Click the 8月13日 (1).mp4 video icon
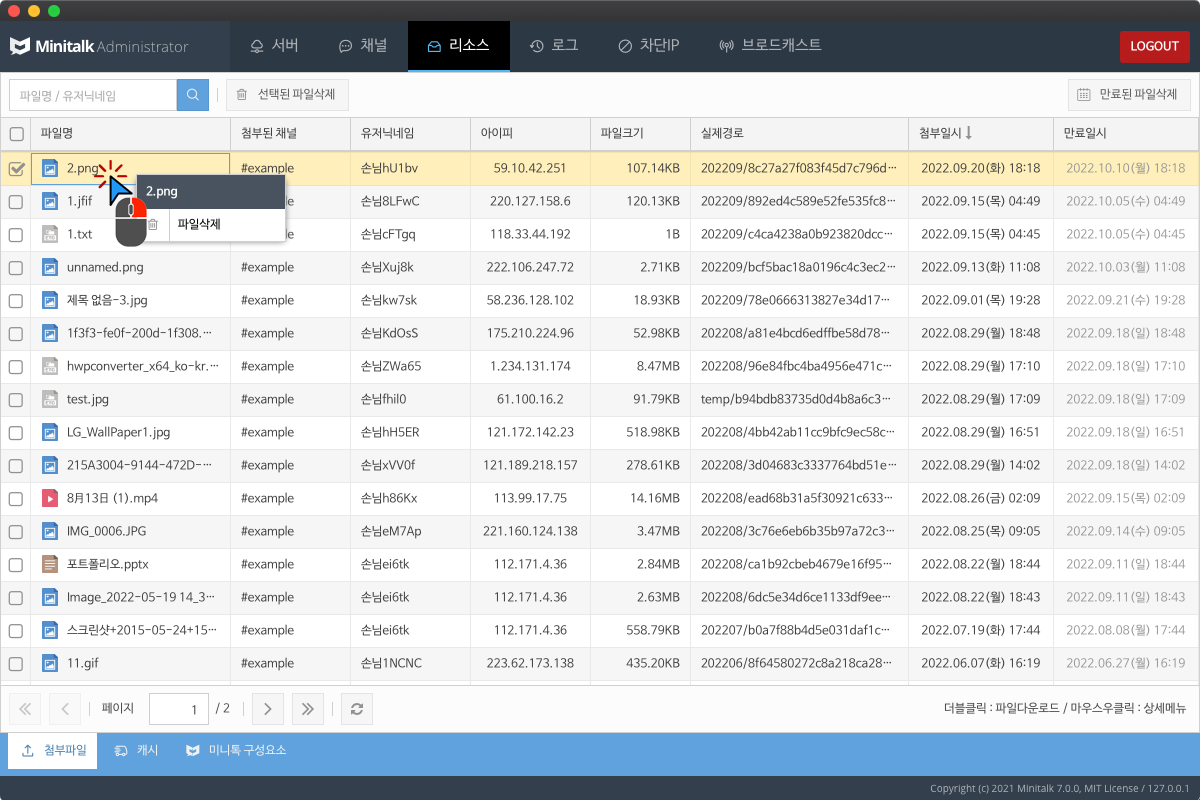The width and height of the screenshot is (1200, 800). coord(50,498)
